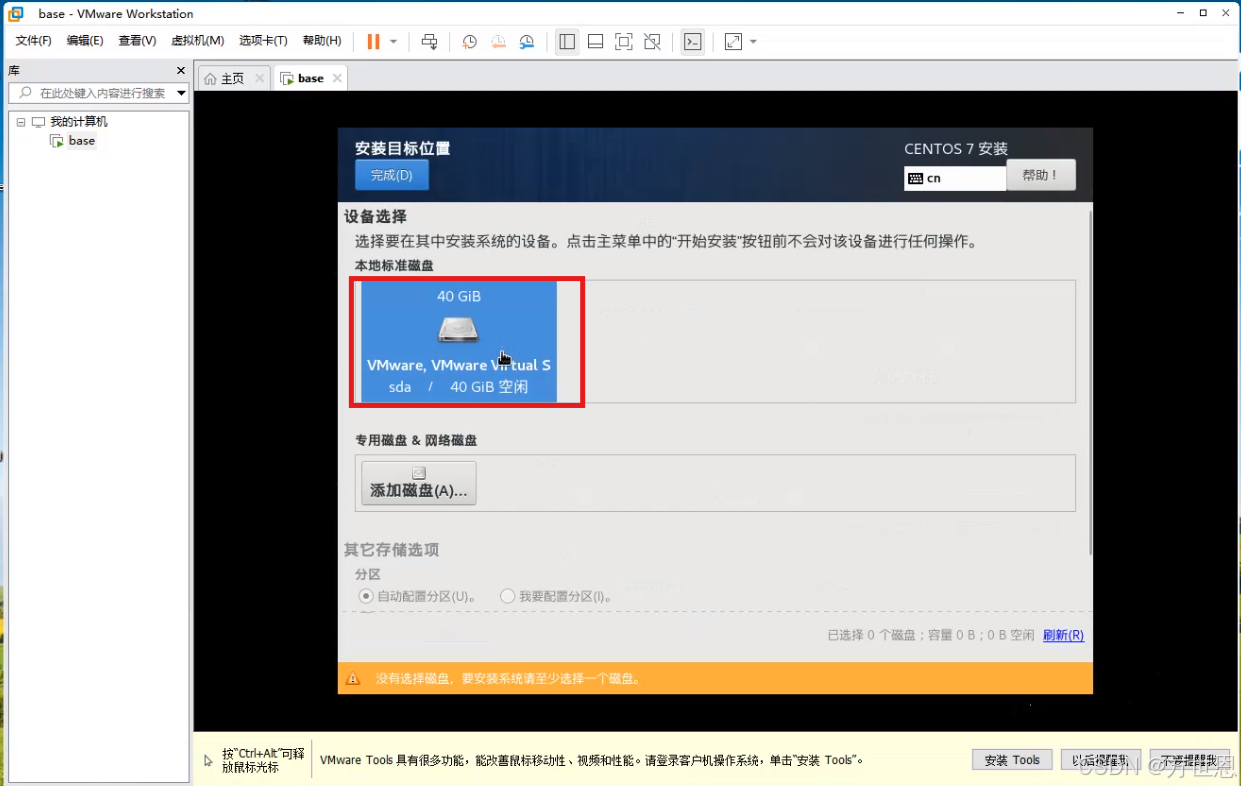
Task: Open the console view icon
Action: coord(692,41)
